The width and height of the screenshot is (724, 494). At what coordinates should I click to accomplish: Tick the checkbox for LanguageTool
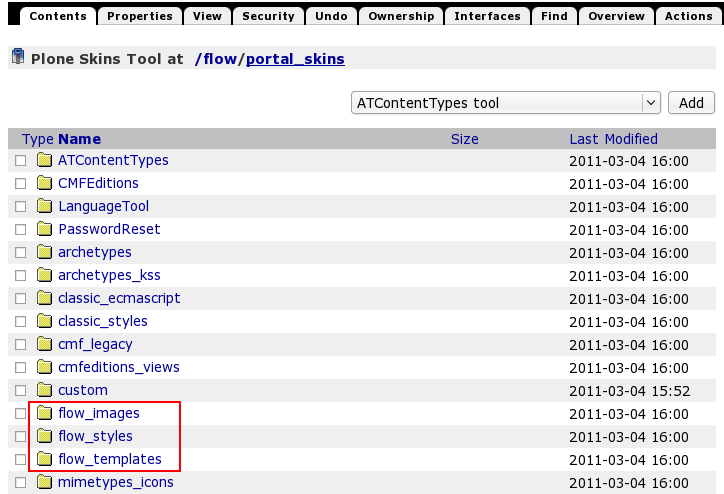pos(20,207)
